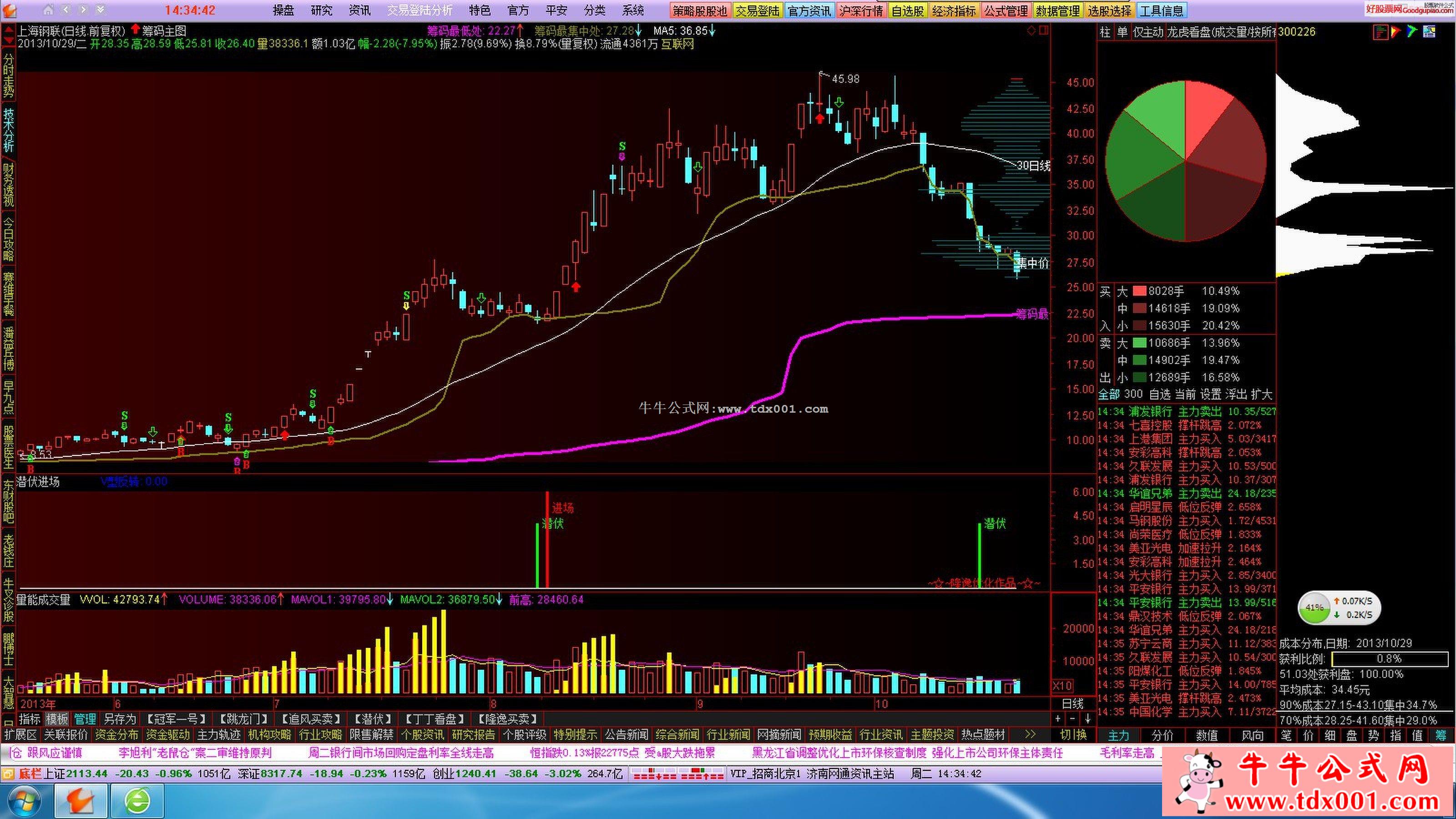The height and width of the screenshot is (819, 1456).
Task: Open the 资讯 menu
Action: pos(359,10)
